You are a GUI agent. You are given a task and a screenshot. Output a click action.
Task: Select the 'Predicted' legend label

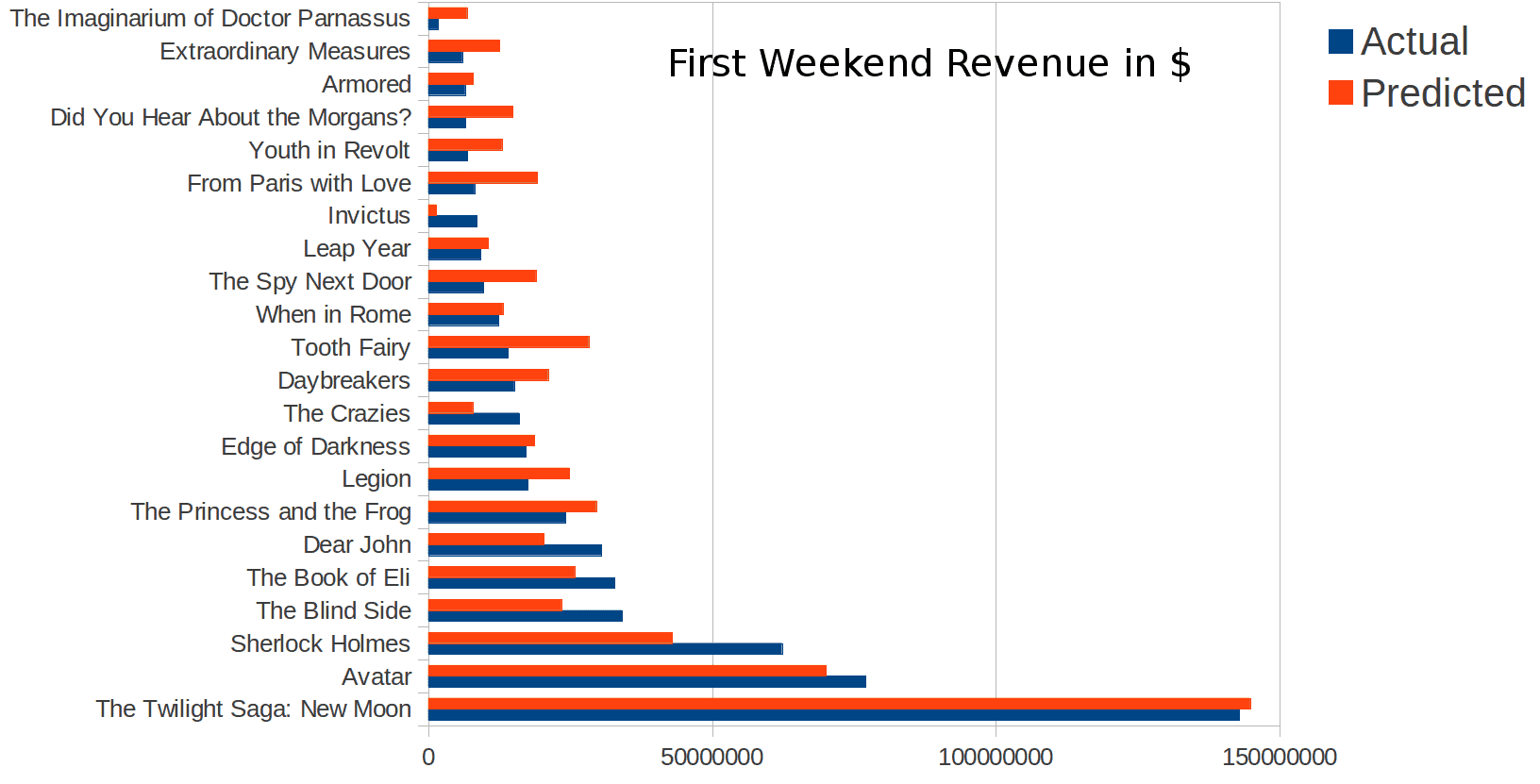pos(1443,93)
